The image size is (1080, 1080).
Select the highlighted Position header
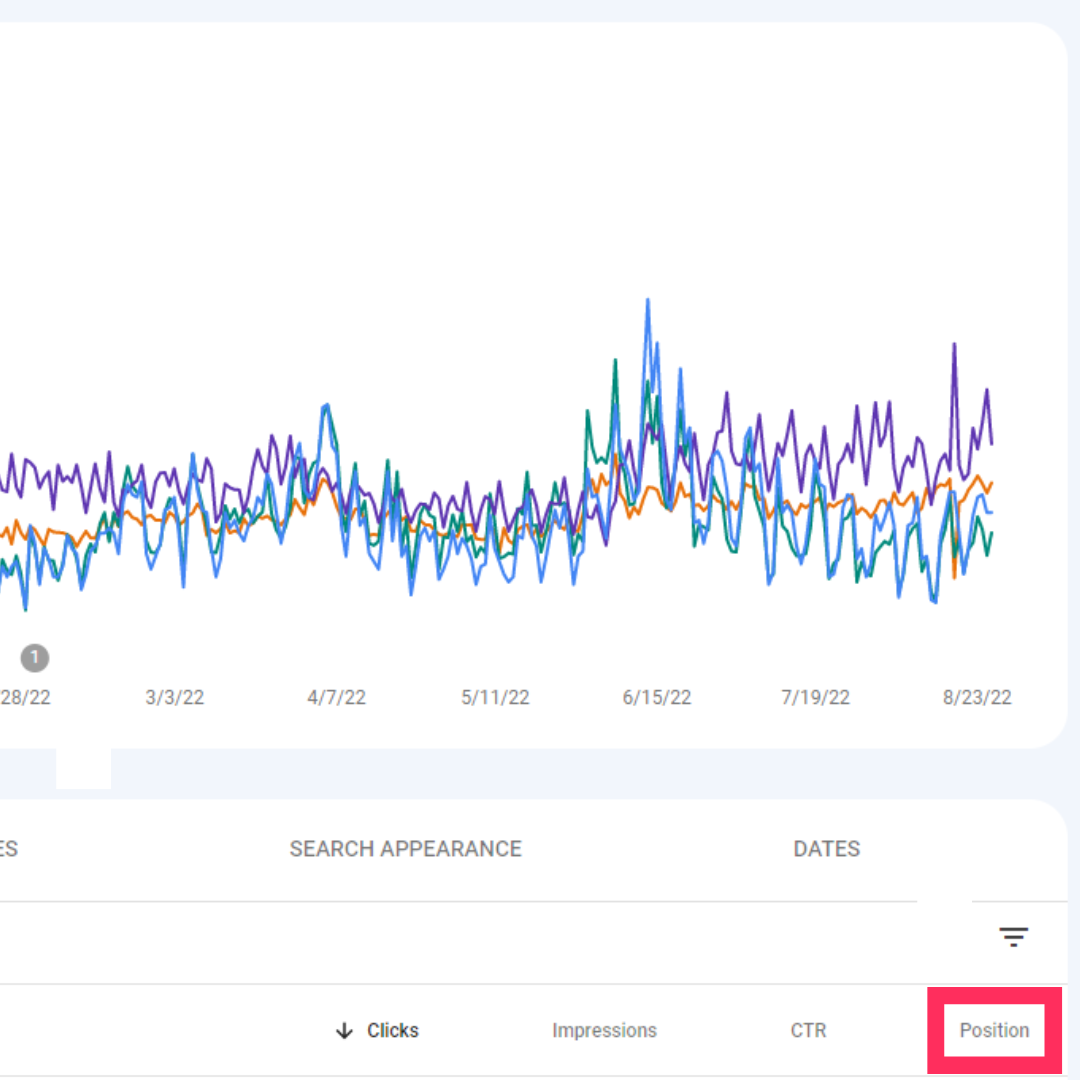(995, 1030)
